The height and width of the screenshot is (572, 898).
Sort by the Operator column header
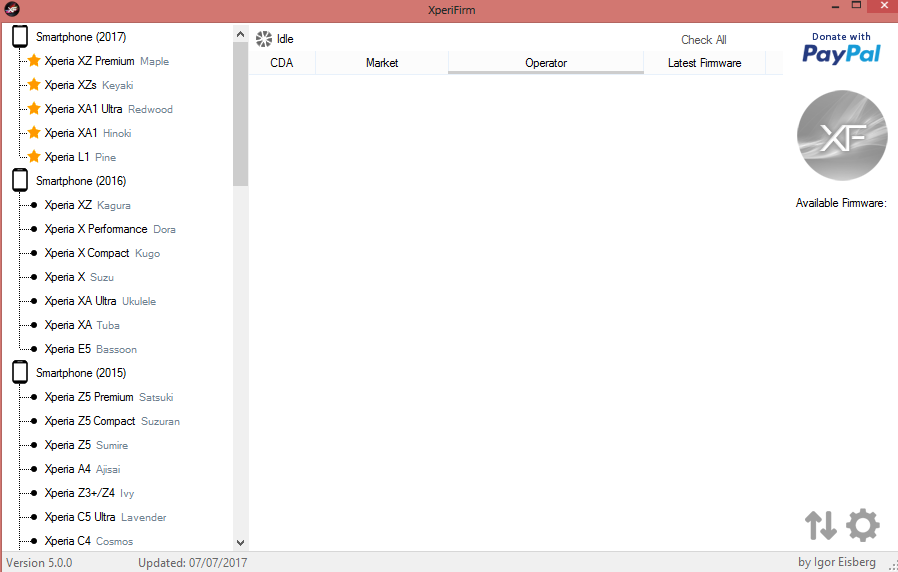coord(545,63)
